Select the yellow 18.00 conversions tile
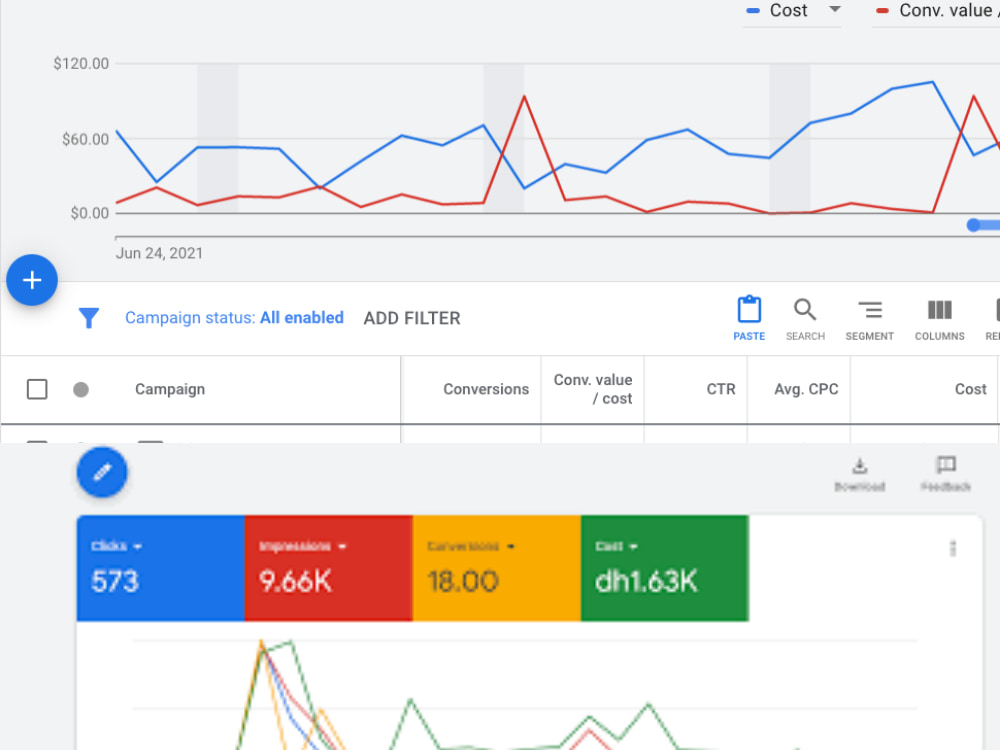Screen dimensions: 1000x750 (497, 568)
